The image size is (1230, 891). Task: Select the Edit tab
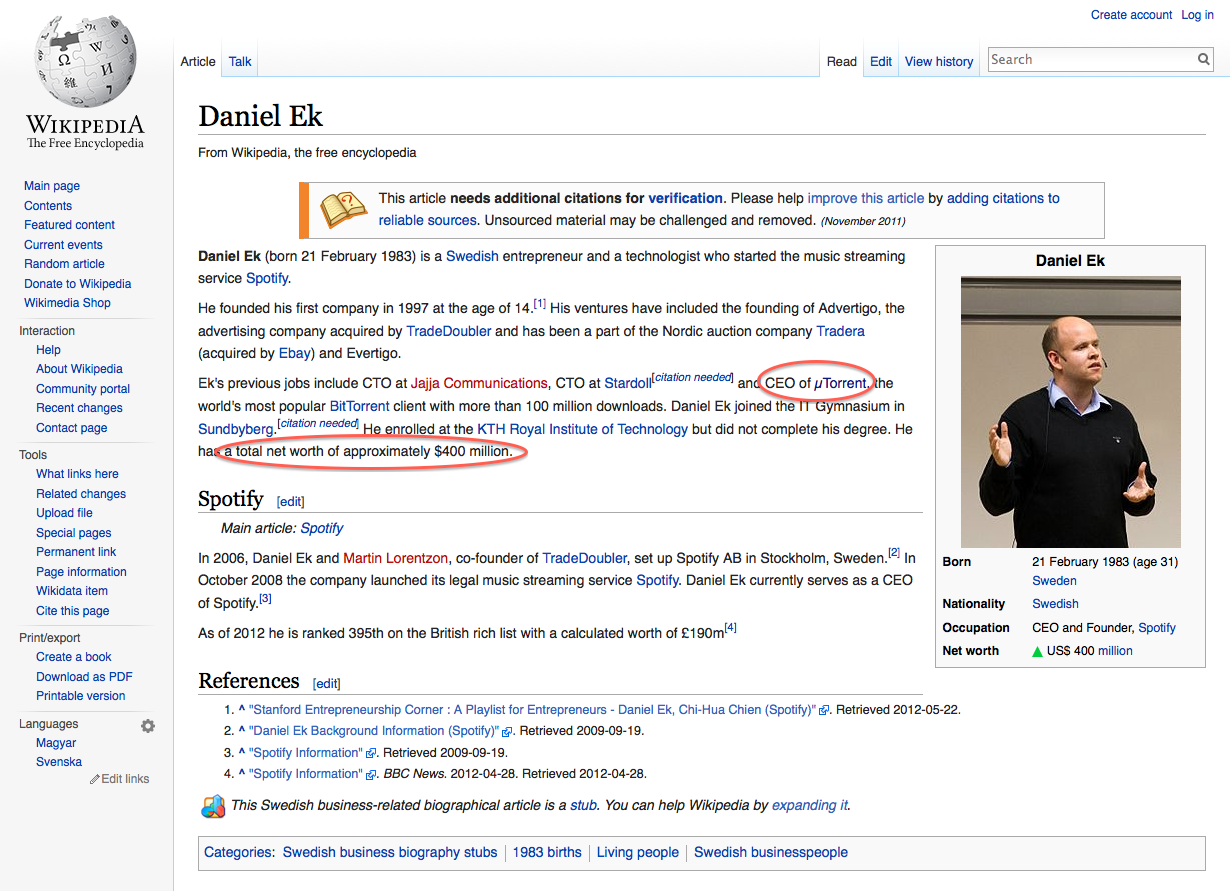880,61
